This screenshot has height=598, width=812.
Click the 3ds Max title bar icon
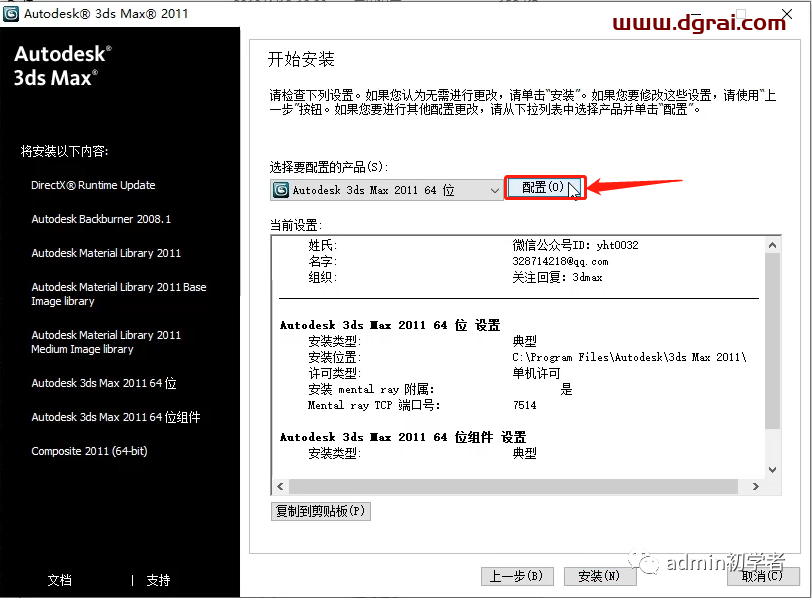[11, 14]
